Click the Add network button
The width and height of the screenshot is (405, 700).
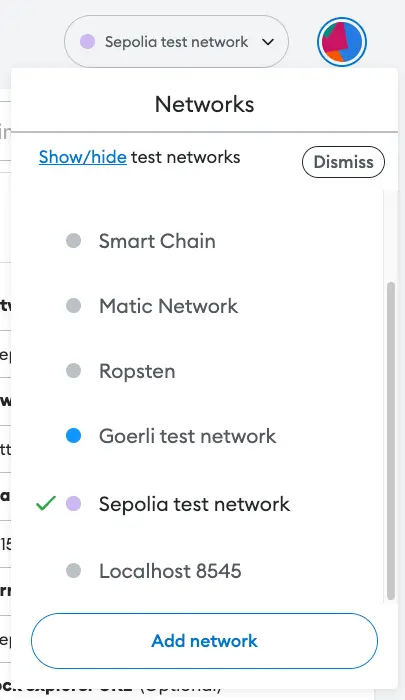205,641
